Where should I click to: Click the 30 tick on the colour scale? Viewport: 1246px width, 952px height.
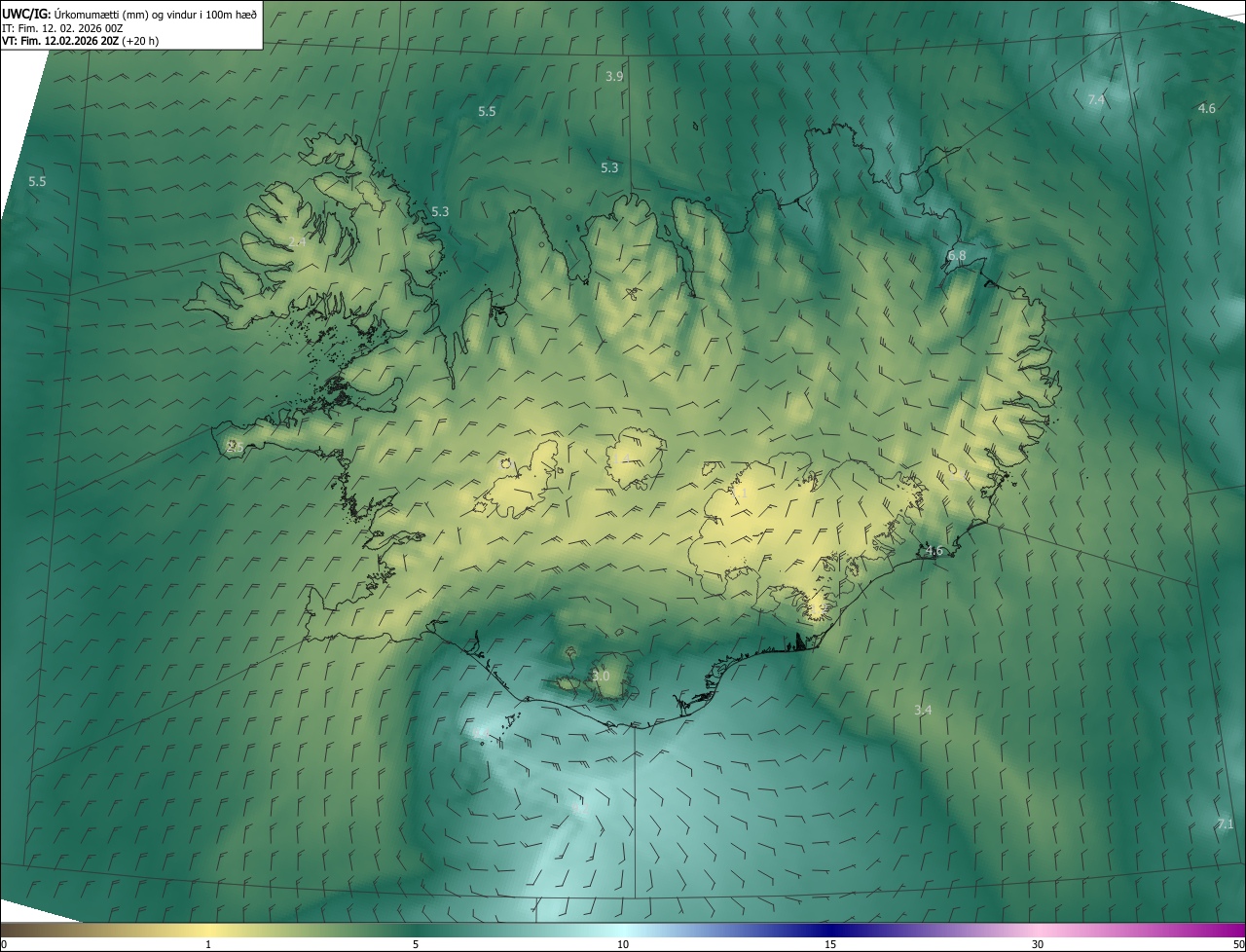click(1038, 944)
